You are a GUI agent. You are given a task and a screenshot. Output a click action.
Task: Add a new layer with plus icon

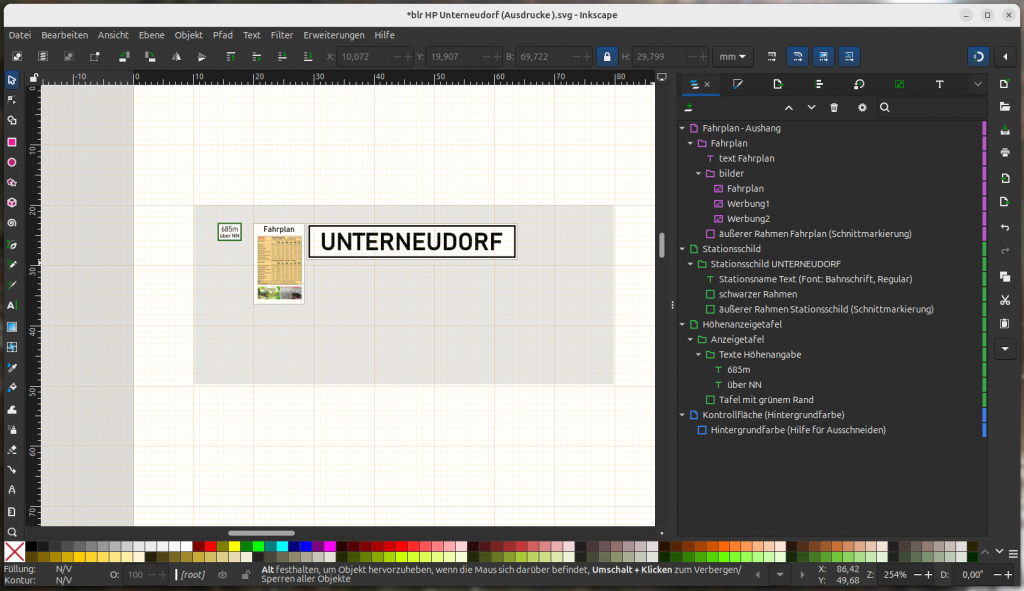pos(689,108)
